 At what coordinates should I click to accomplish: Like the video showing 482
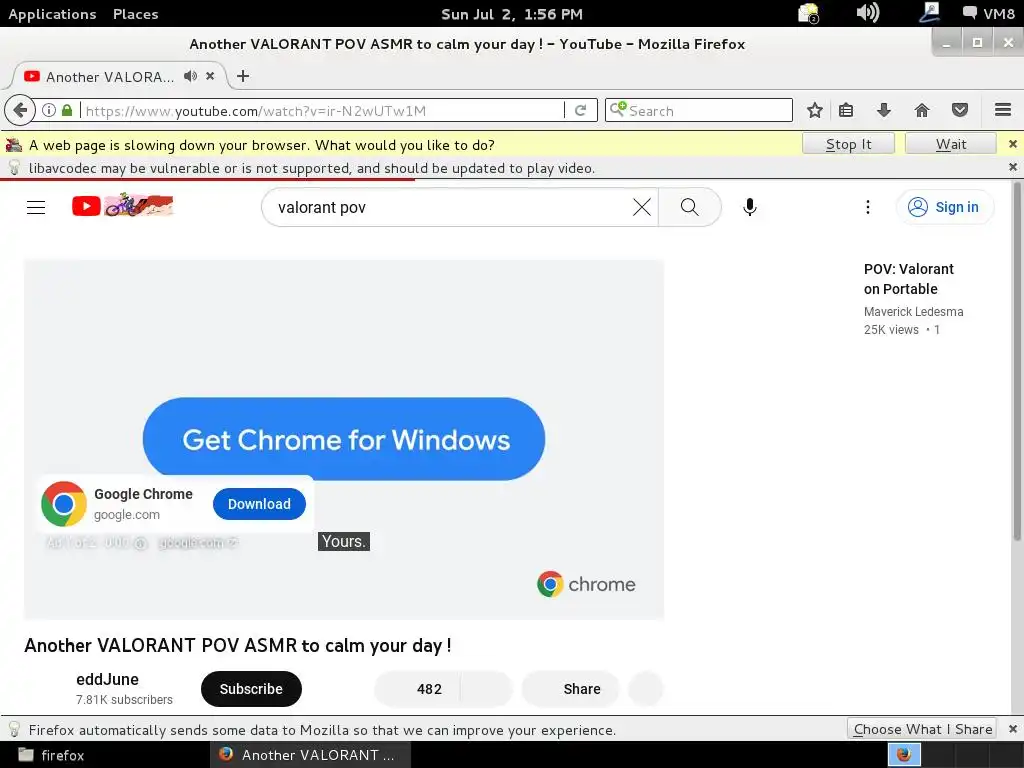click(x=418, y=689)
